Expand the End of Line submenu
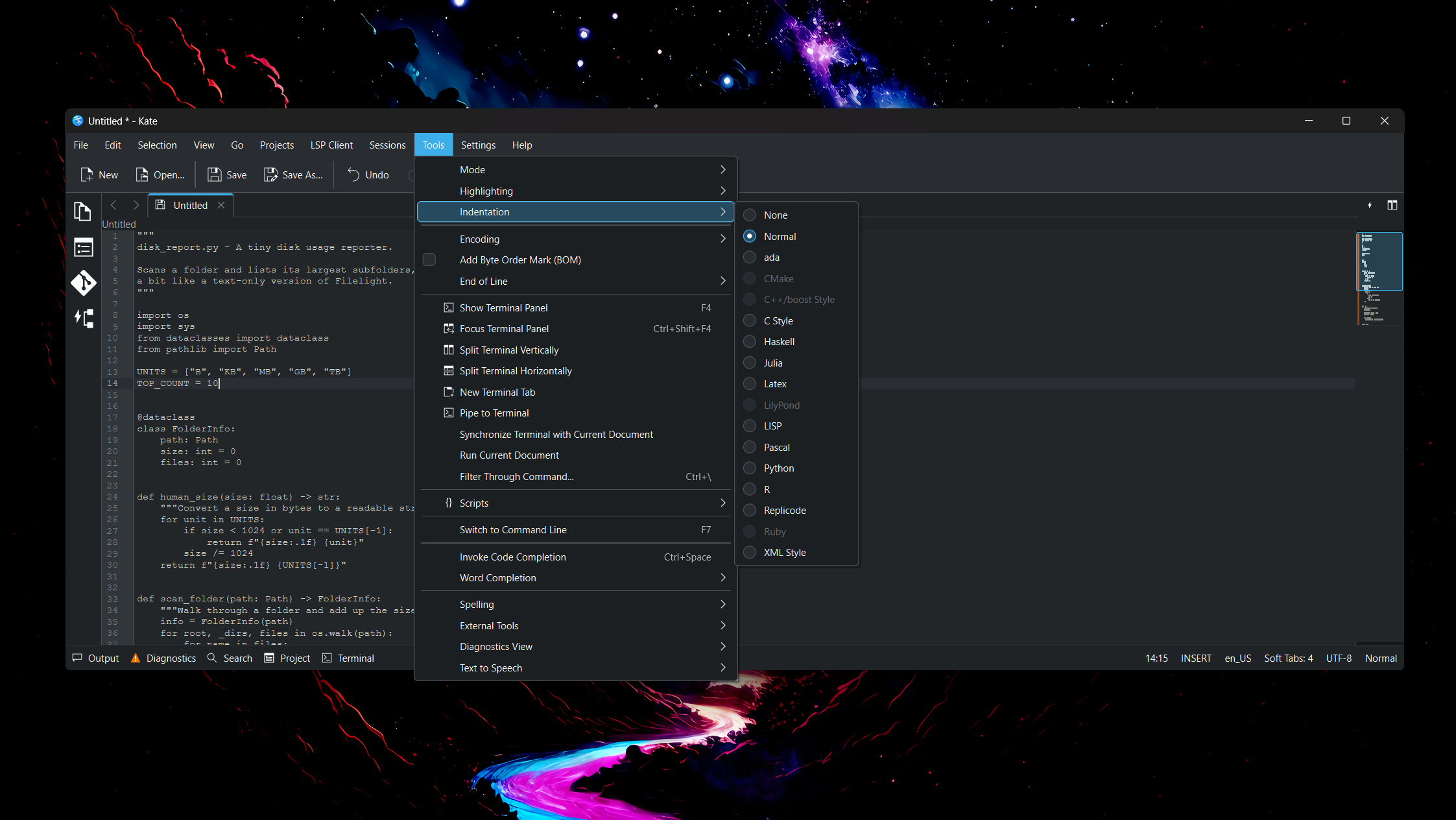This screenshot has height=820, width=1456. pyautogui.click(x=575, y=281)
